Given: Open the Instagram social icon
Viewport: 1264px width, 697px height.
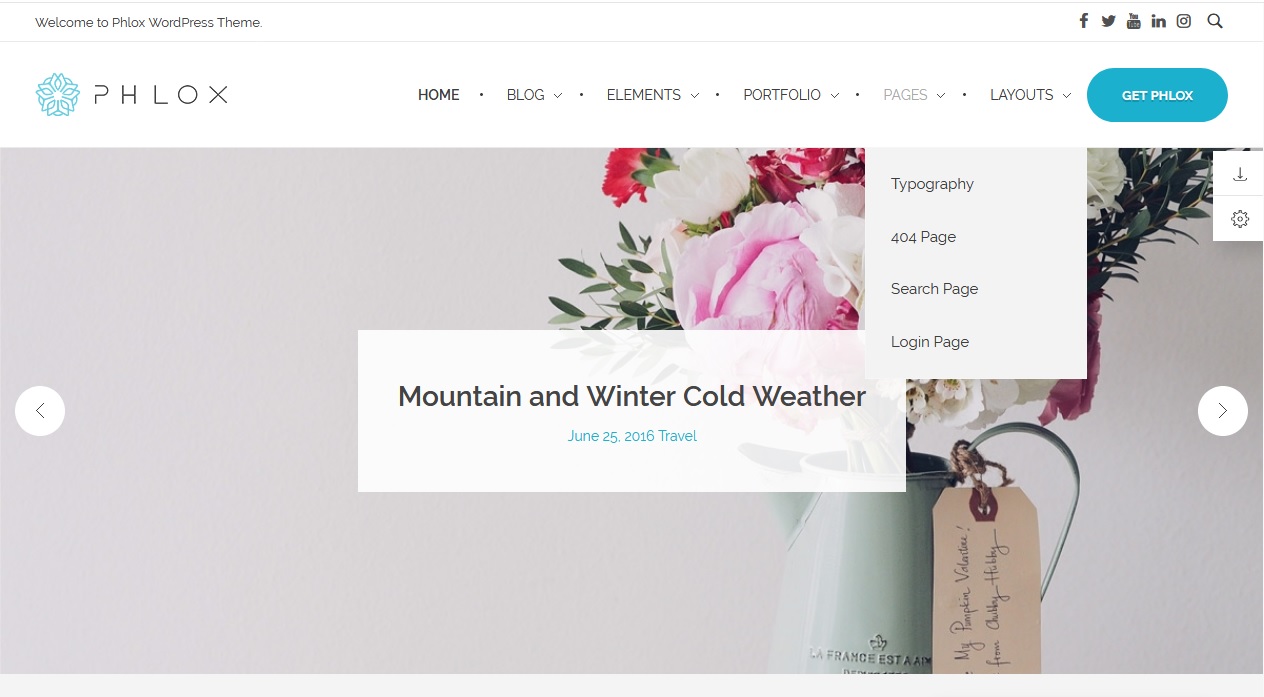Looking at the screenshot, I should pos(1183,21).
